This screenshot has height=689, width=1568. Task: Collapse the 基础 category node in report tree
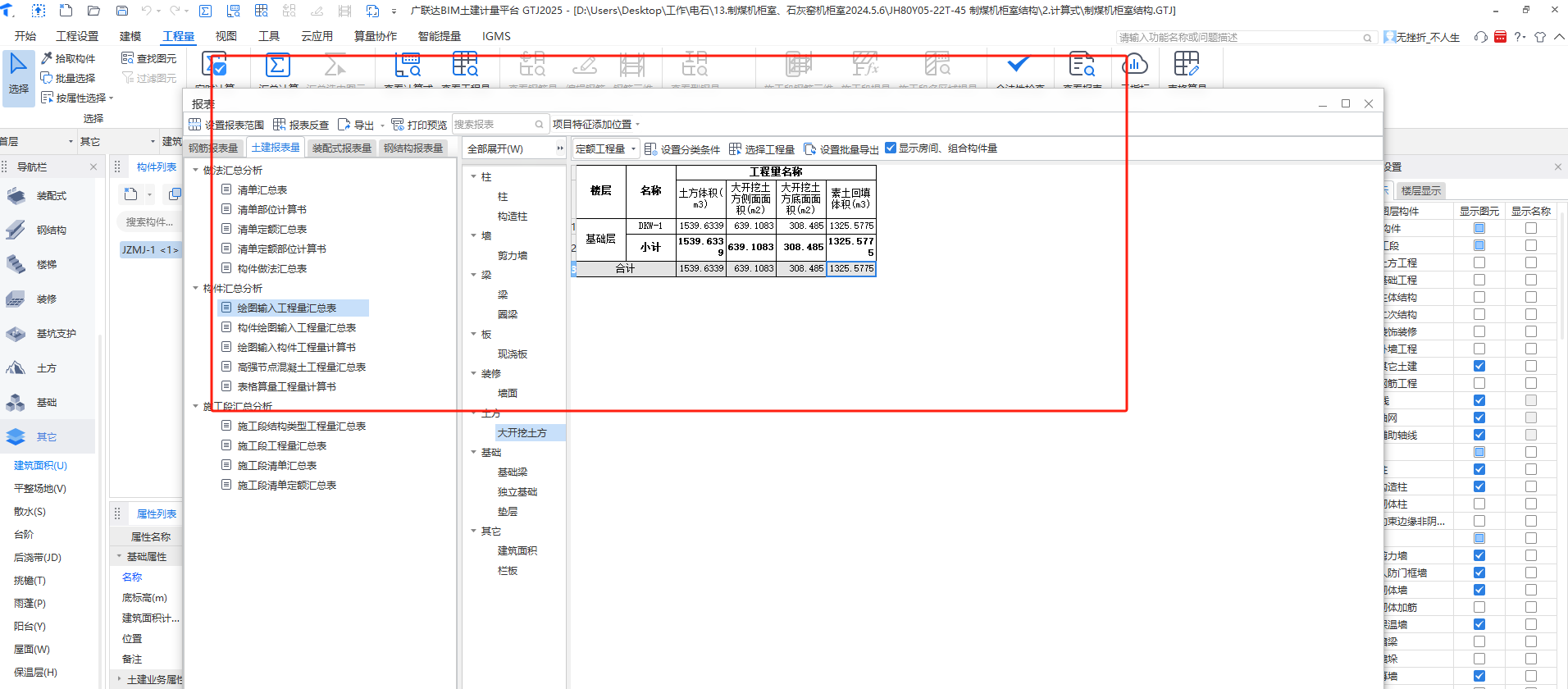[474, 453]
